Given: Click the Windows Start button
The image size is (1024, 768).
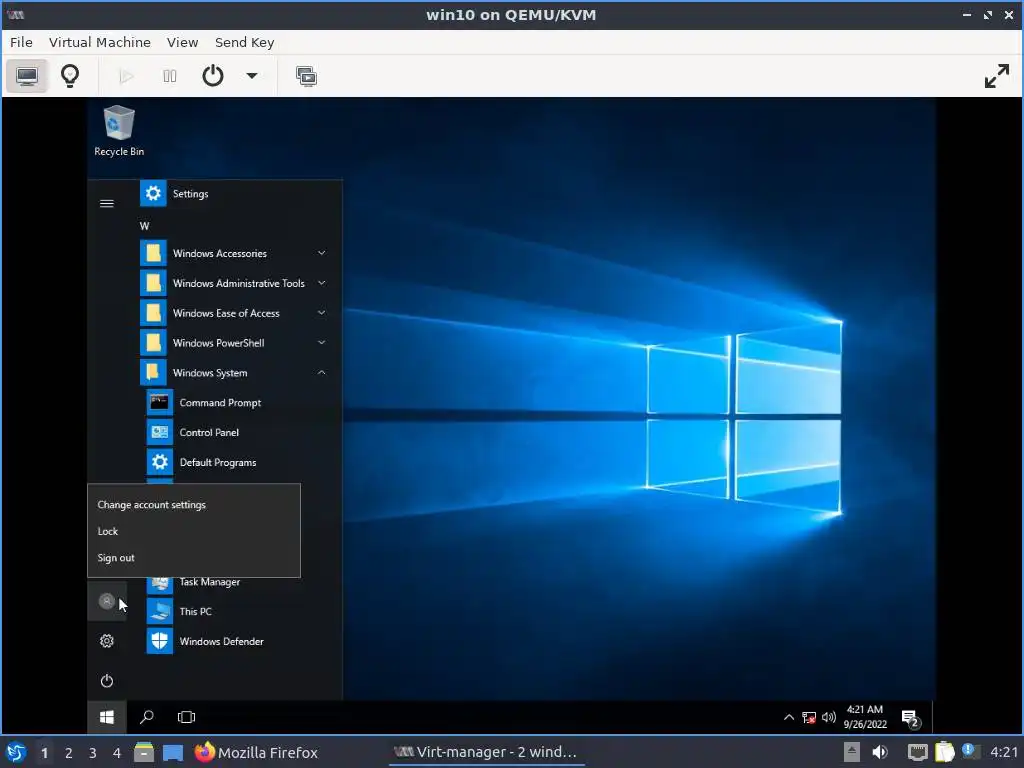Looking at the screenshot, I should click(106, 717).
